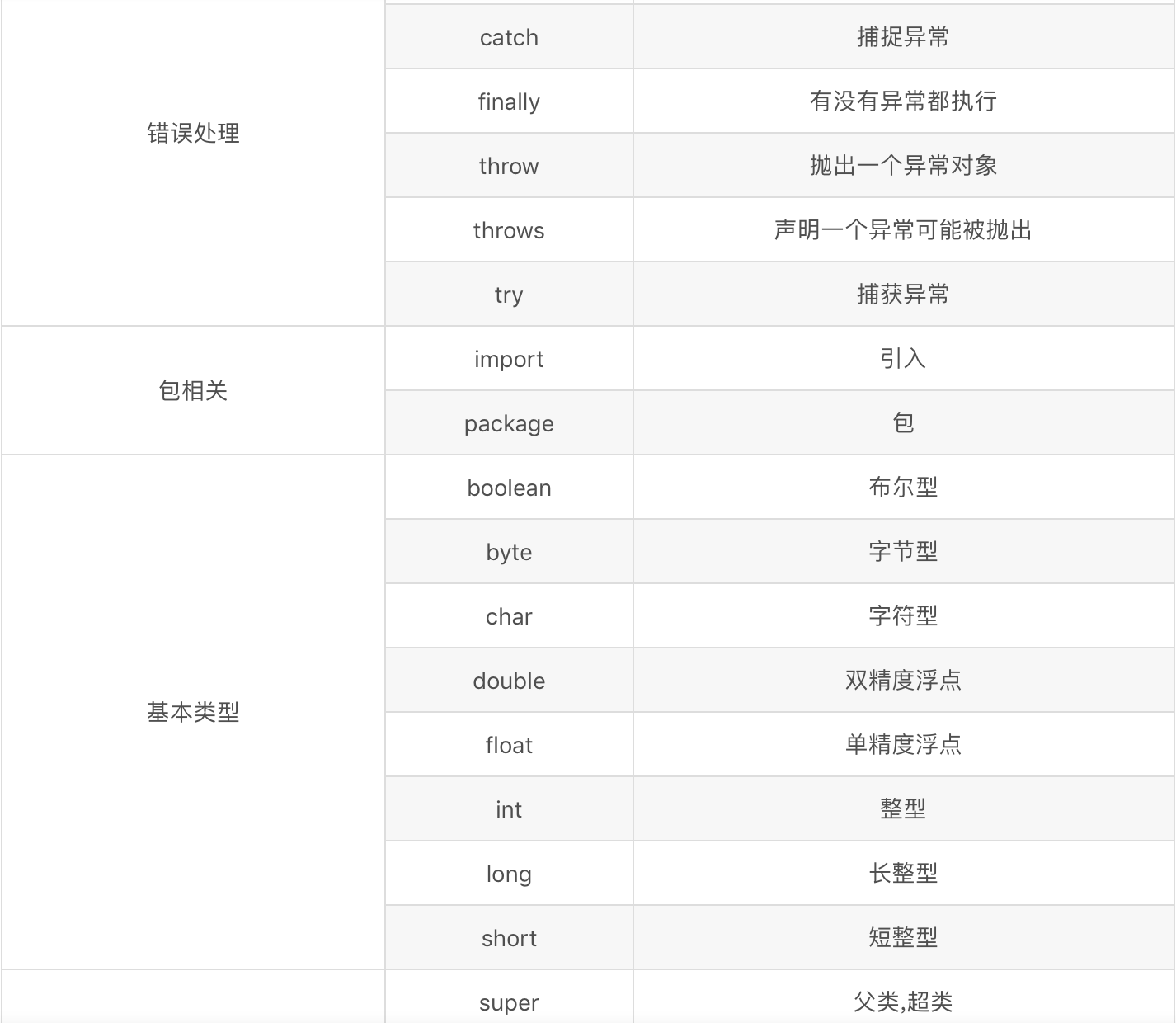Click the throws keyword cell
Viewport: 1176px width, 1023px height.
509,230
